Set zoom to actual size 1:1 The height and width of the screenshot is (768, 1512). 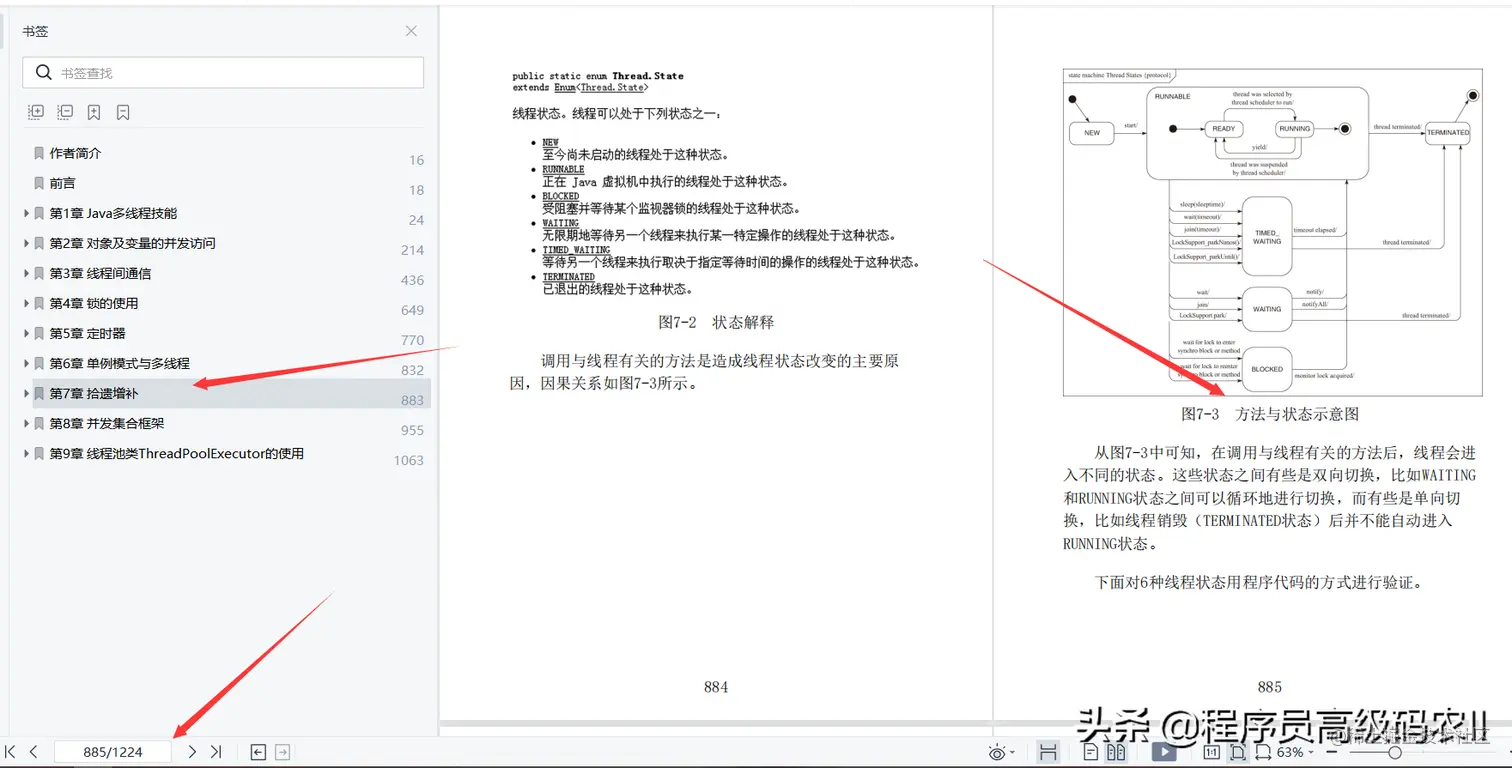tap(1212, 751)
